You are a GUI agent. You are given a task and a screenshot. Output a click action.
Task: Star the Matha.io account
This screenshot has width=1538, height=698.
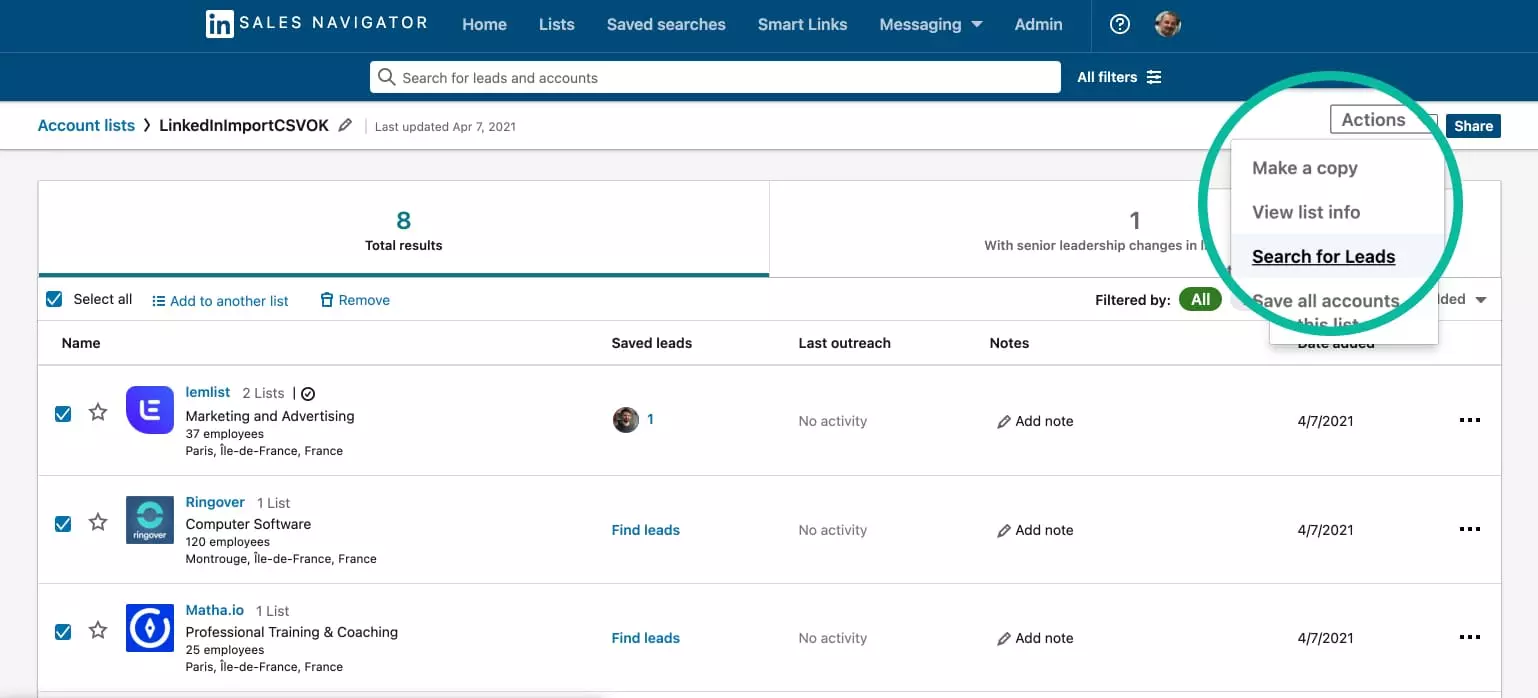[x=98, y=630]
